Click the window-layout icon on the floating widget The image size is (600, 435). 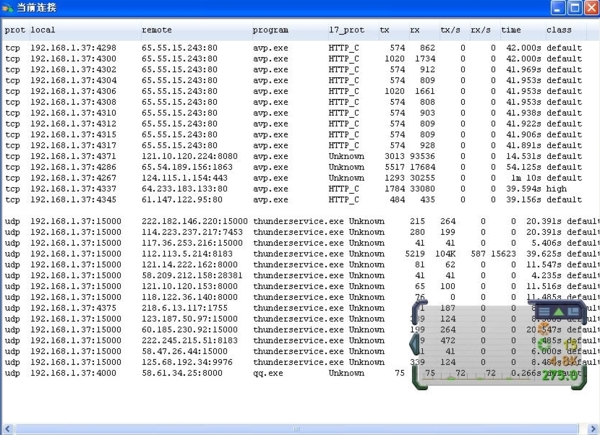(573, 311)
